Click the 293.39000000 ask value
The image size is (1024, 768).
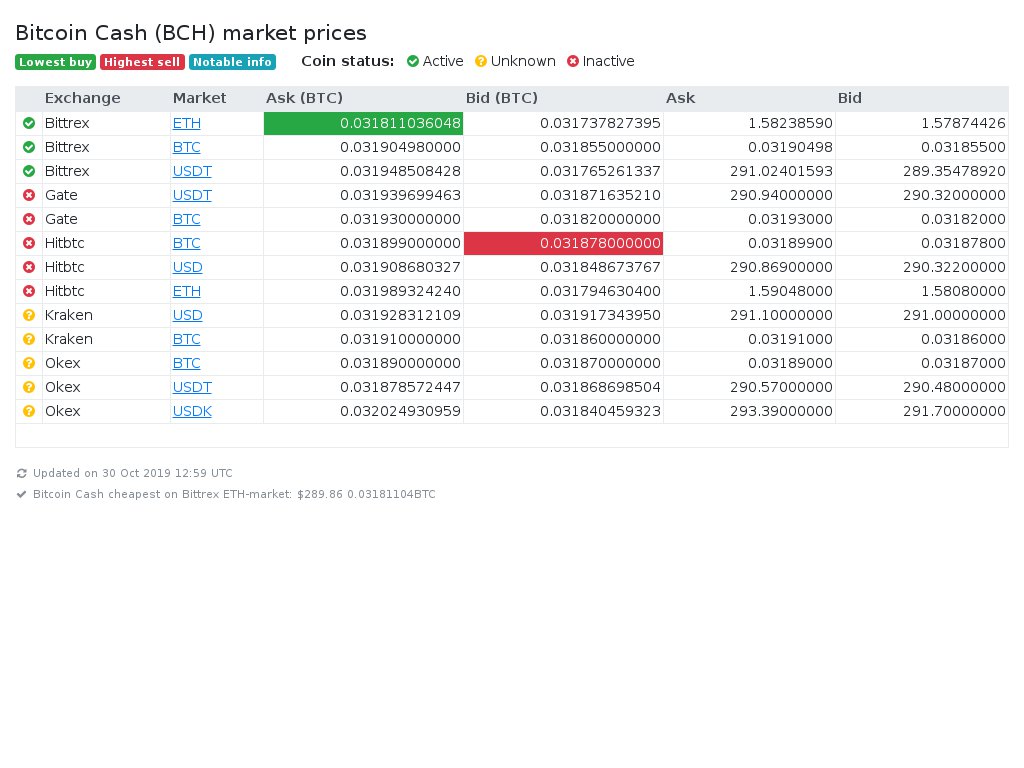tap(781, 411)
